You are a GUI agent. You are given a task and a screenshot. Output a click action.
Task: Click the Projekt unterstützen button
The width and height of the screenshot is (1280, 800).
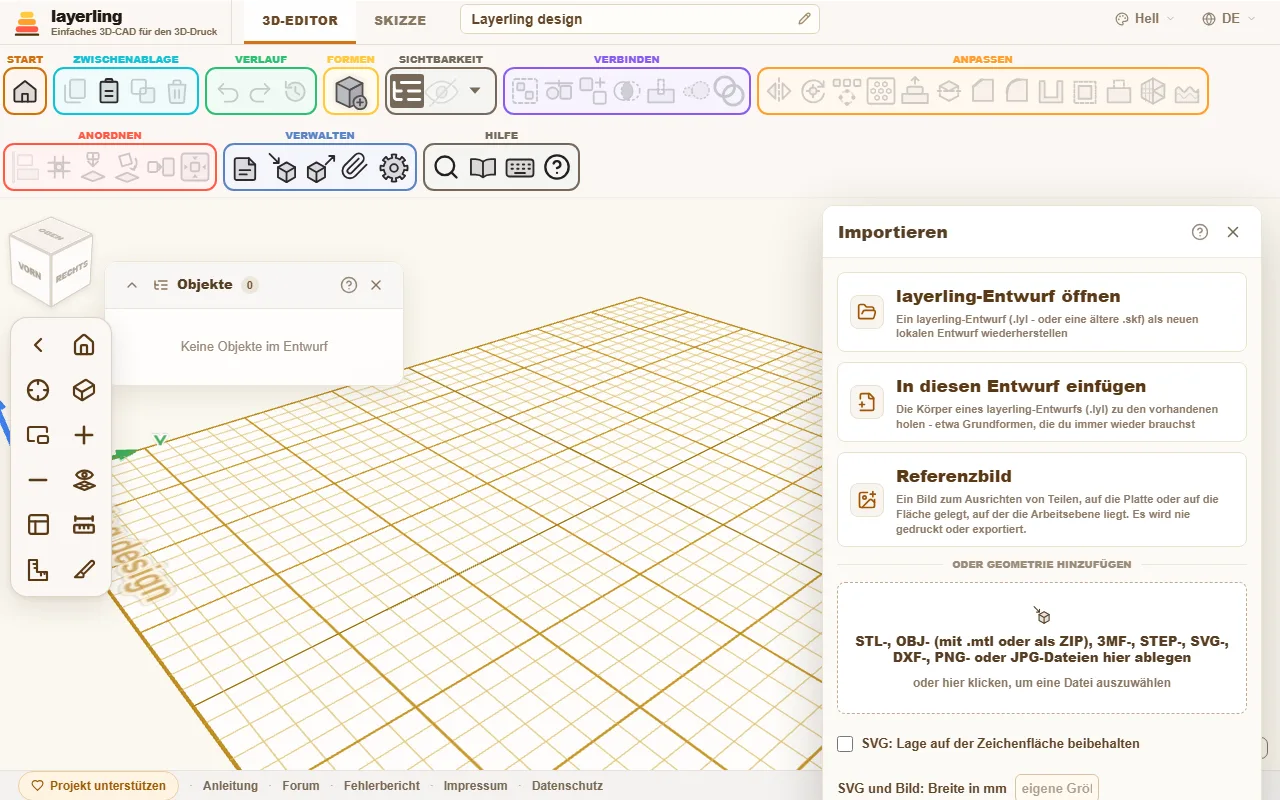click(99, 786)
